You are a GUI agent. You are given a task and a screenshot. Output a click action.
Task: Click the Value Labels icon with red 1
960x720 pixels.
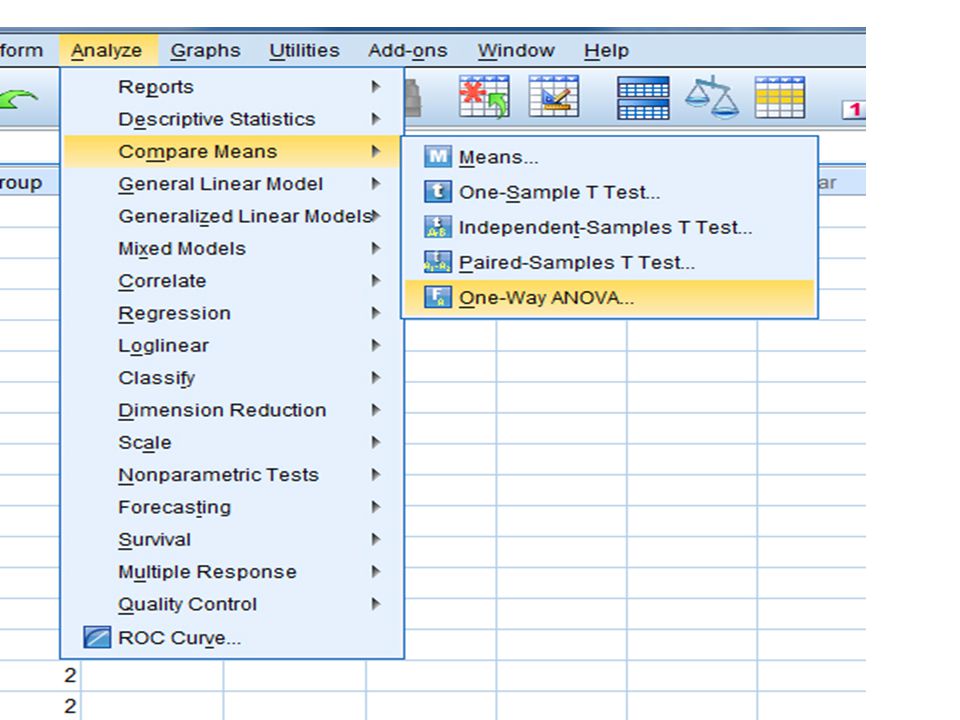(x=853, y=110)
